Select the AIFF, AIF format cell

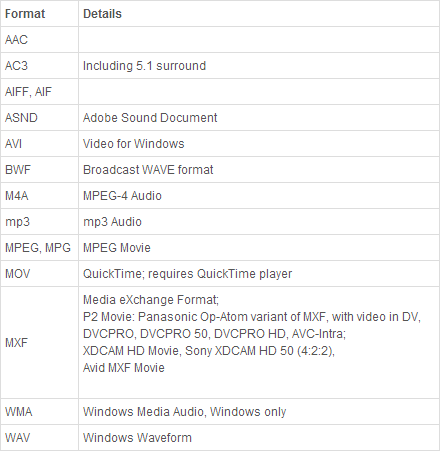39,92
